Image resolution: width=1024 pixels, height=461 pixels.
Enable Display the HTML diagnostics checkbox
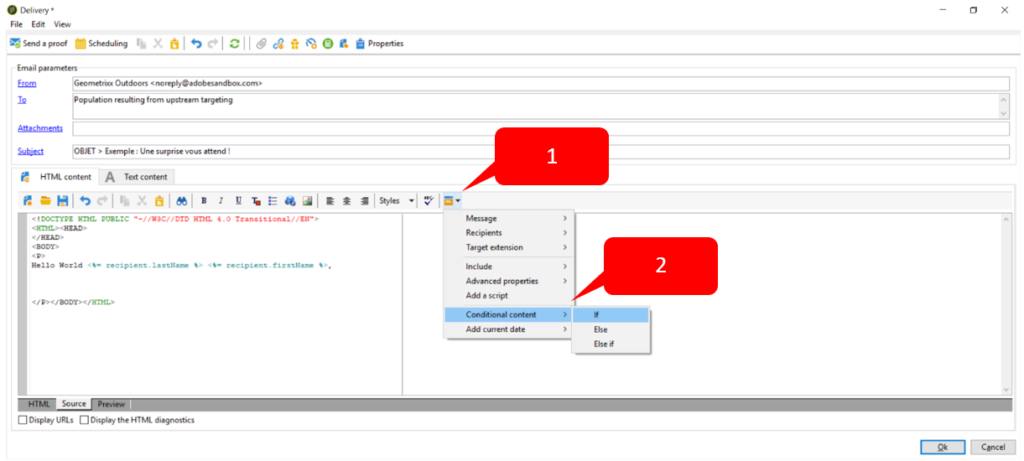coord(84,420)
